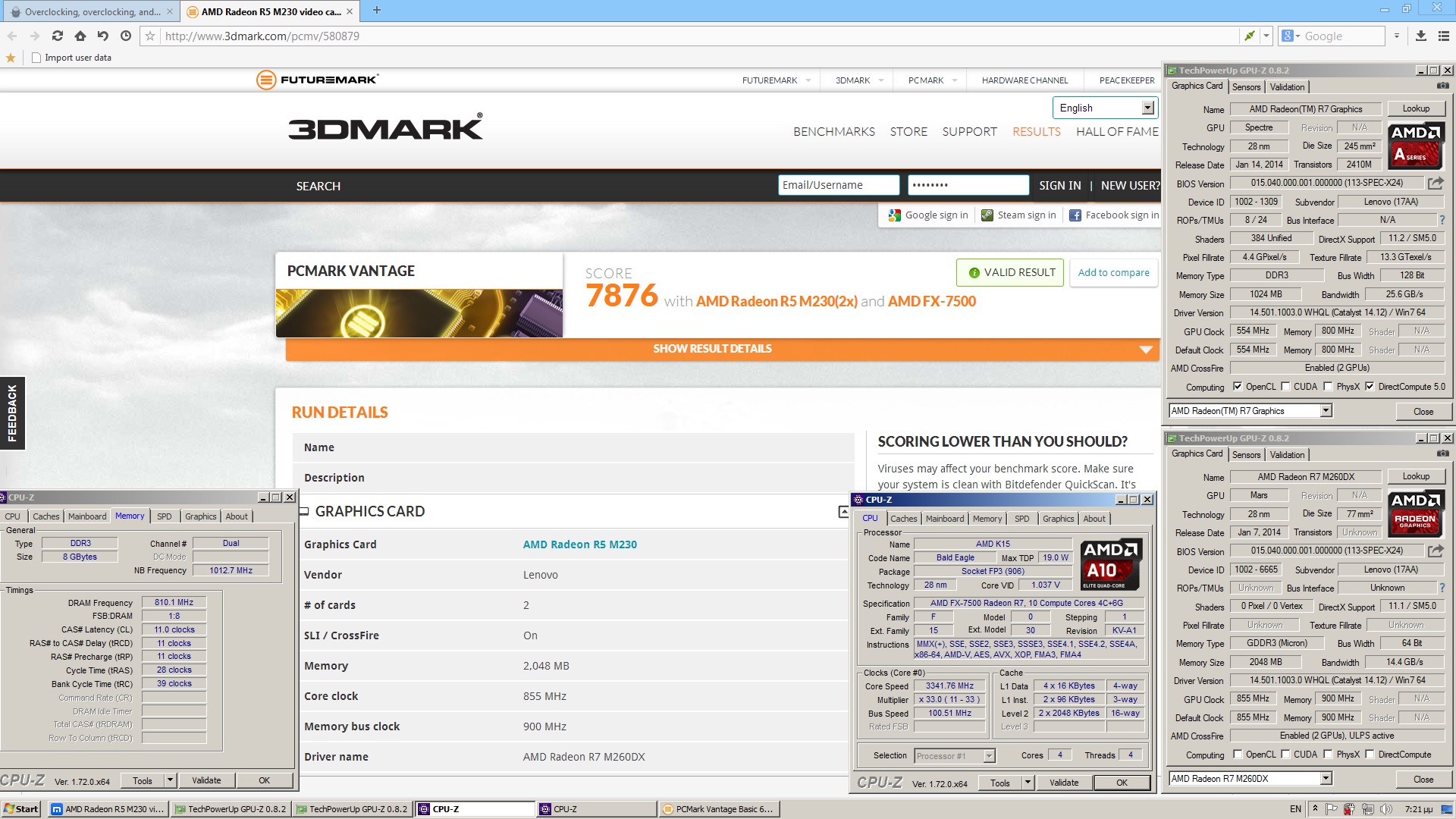Click the undo closed tab icon
This screenshot has width=1456, height=819.
(x=103, y=36)
